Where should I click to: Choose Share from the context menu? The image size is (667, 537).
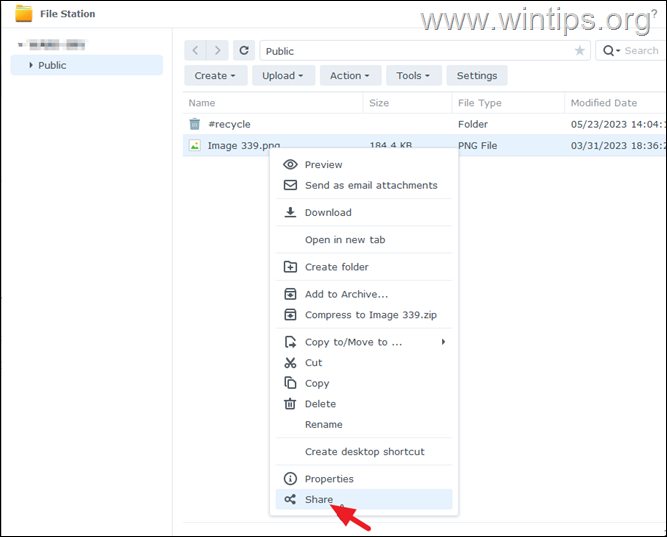(364, 499)
